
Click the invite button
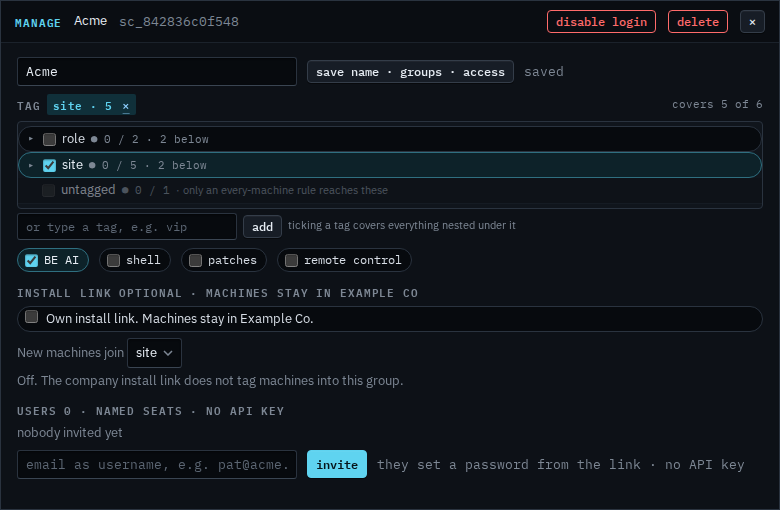(337, 464)
